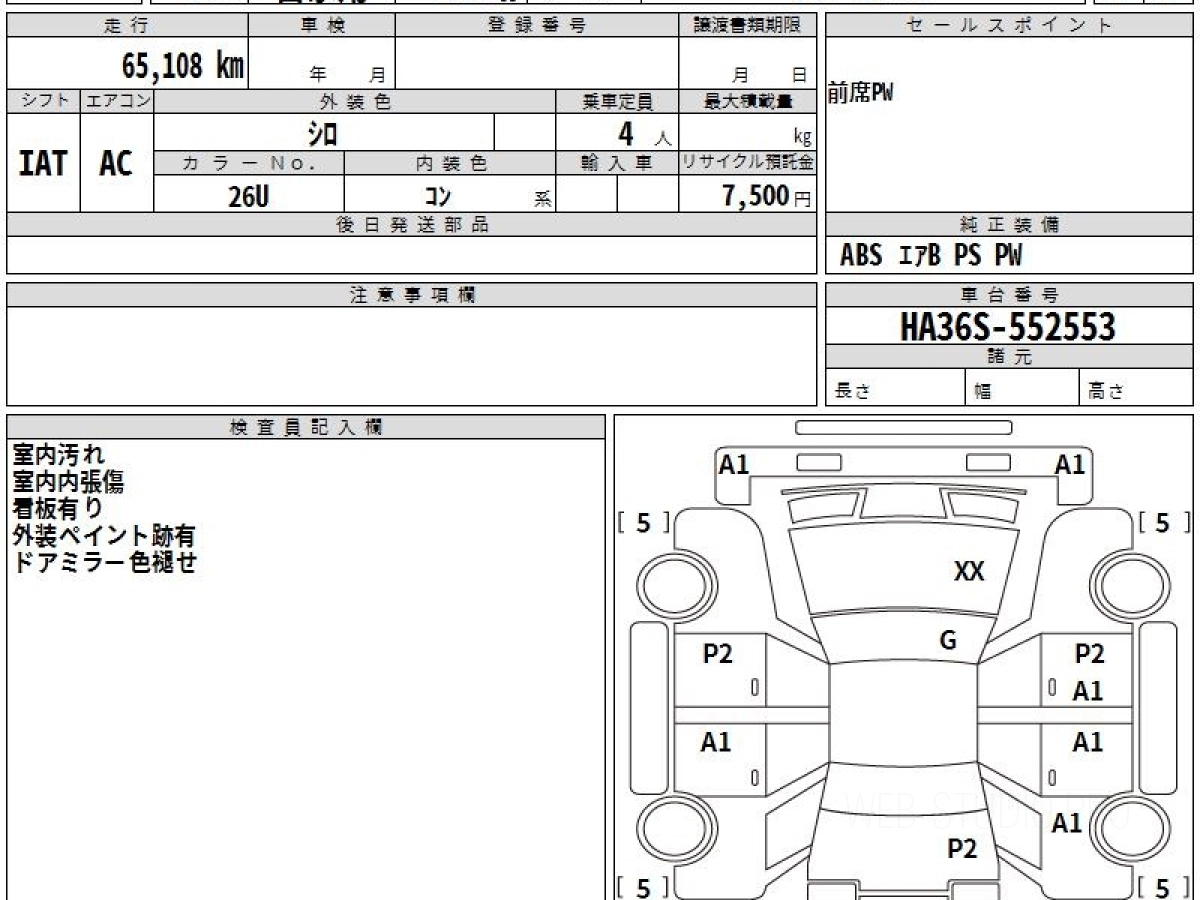Click the 幅 dimension label
Image resolution: width=1200 pixels, height=900 pixels.
click(983, 392)
